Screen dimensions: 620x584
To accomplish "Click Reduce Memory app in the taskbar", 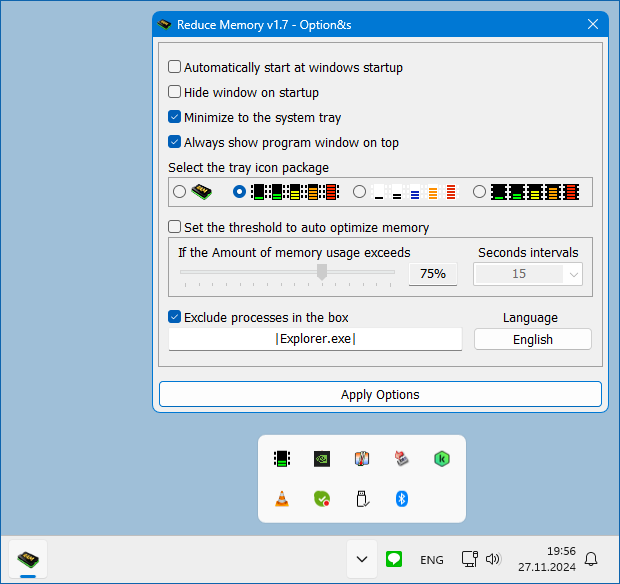I will click(x=29, y=558).
